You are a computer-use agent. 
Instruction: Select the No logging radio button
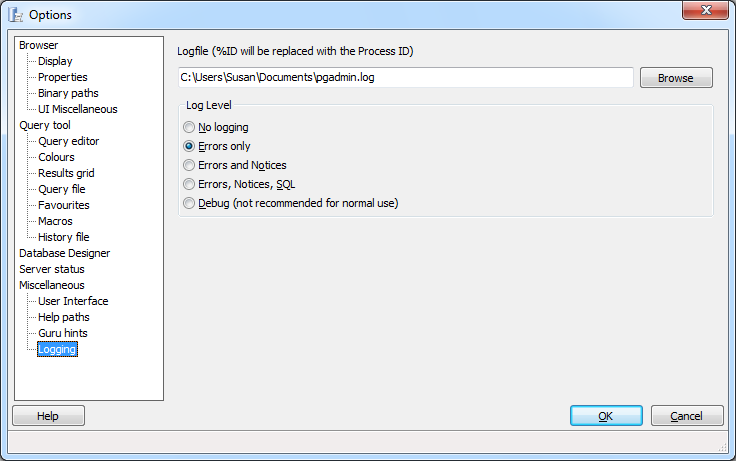coord(189,128)
